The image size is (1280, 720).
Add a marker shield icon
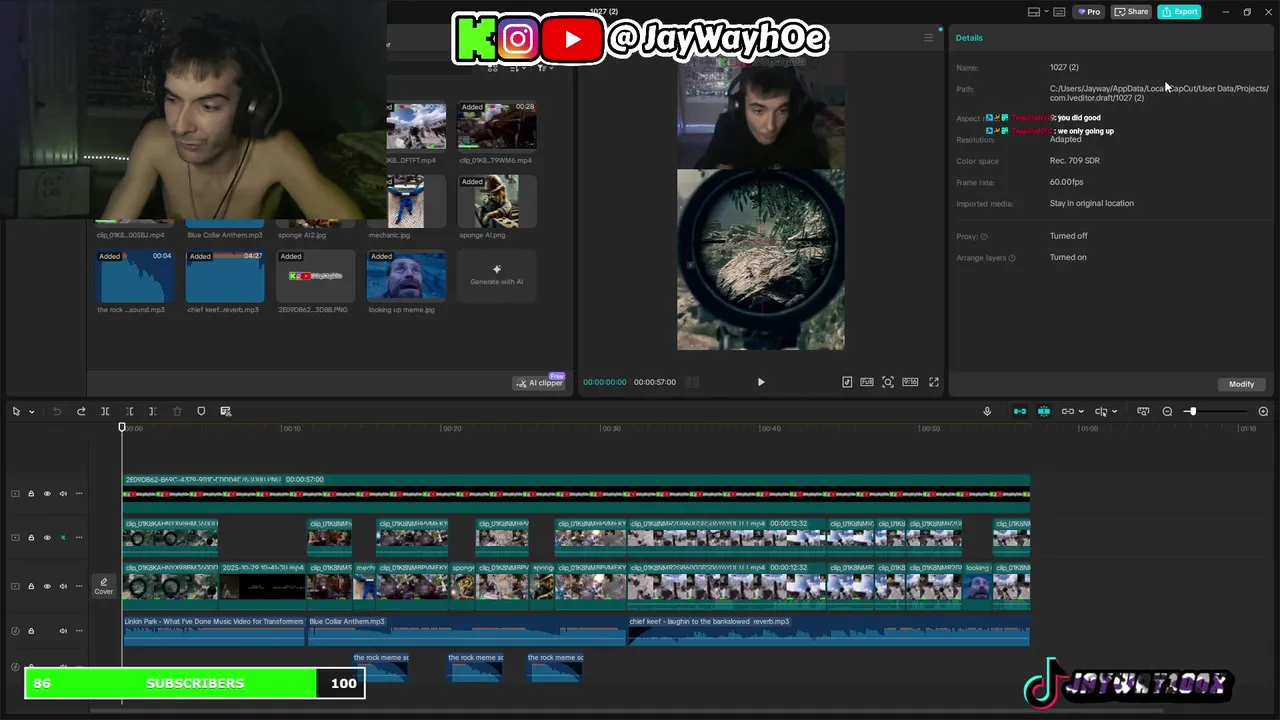(x=201, y=411)
